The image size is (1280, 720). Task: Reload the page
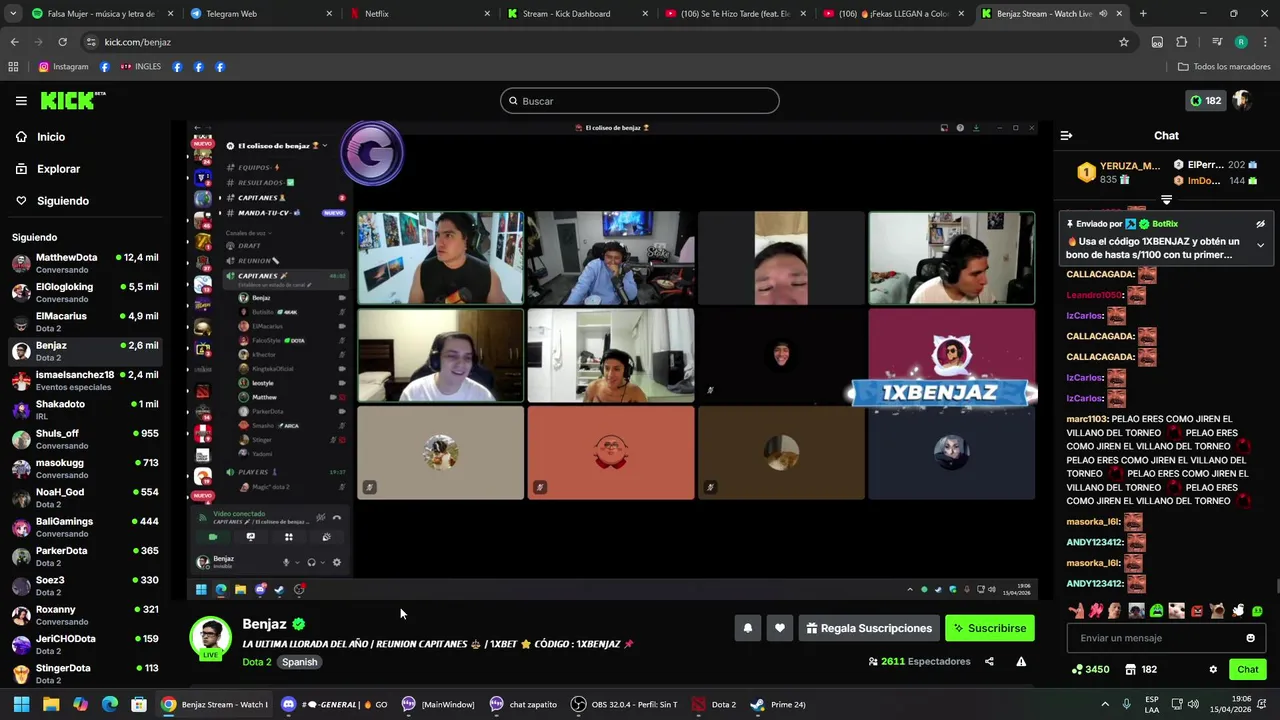coord(62,42)
